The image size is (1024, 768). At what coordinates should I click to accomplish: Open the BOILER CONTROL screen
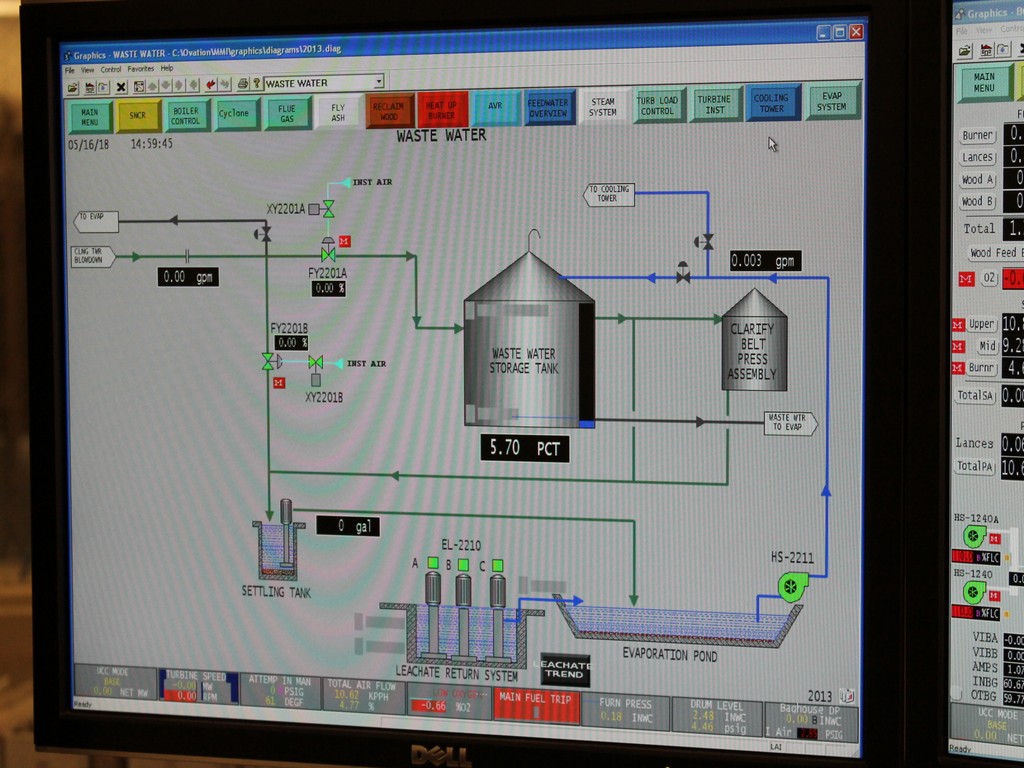click(x=186, y=115)
